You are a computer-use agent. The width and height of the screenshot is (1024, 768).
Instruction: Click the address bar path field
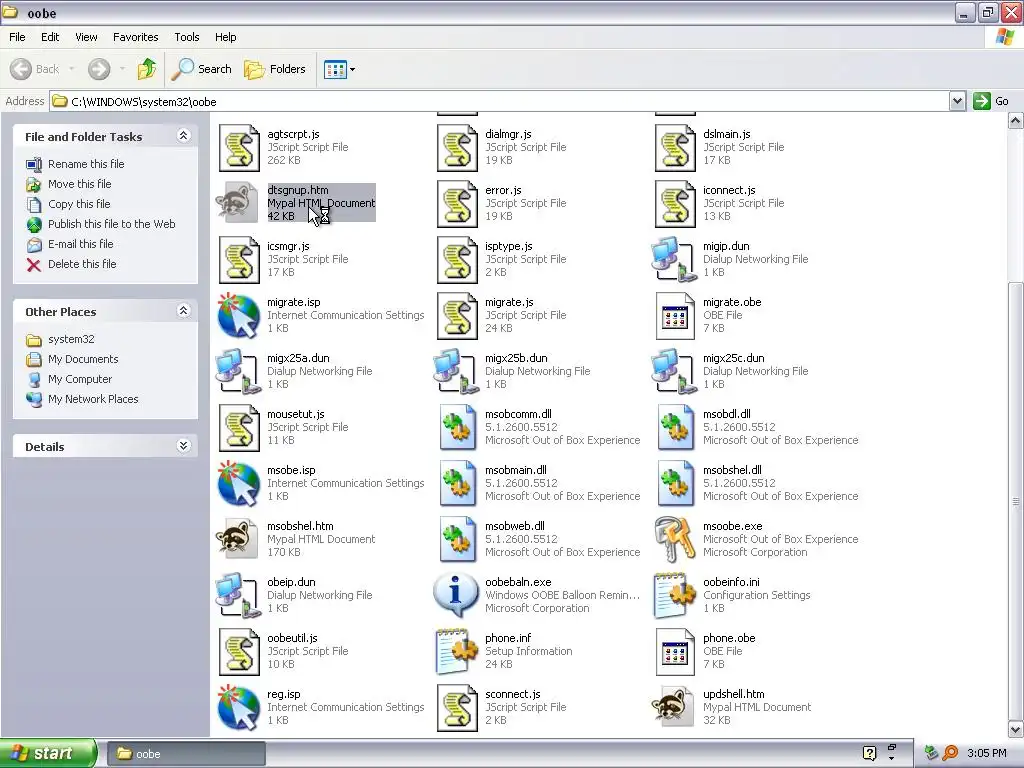[500, 101]
